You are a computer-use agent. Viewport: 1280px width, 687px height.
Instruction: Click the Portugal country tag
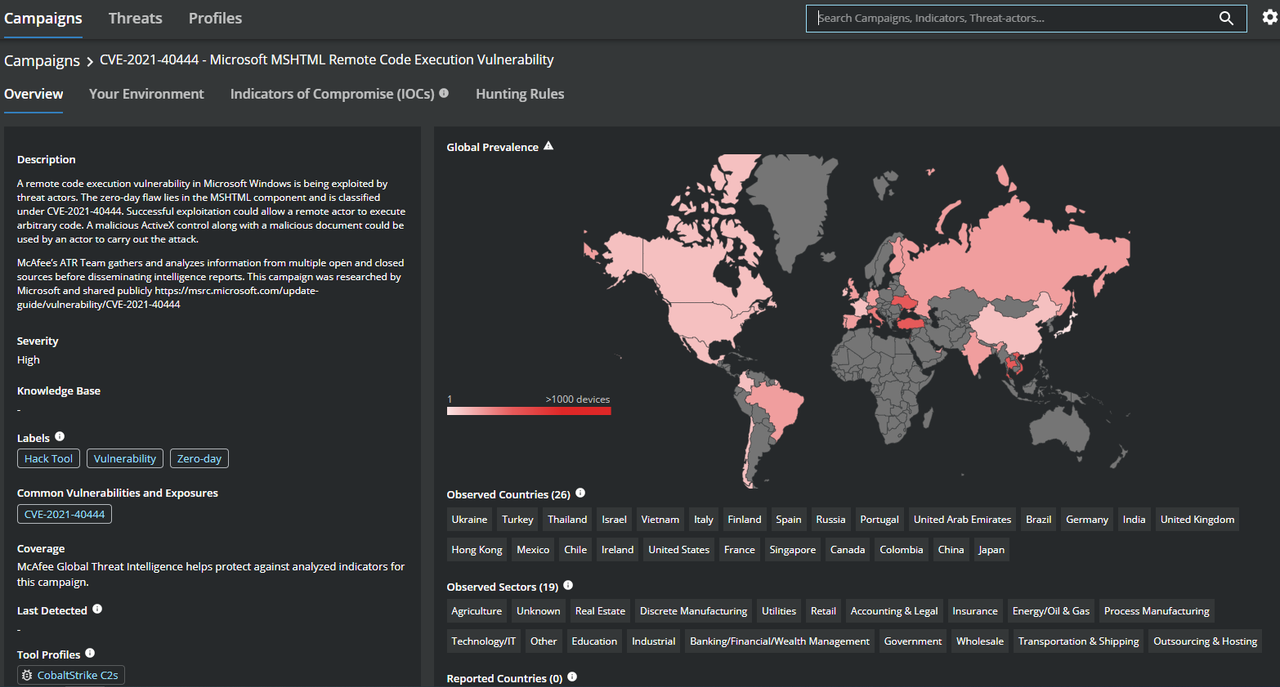[880, 520]
